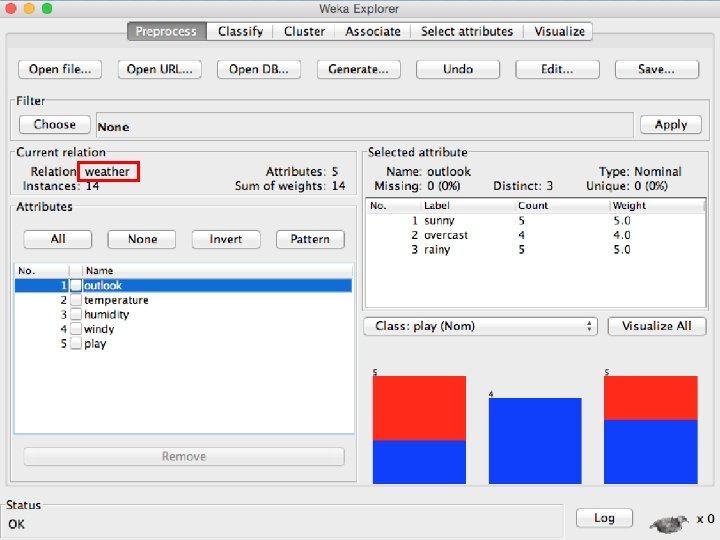
Task: Click red segment of sunny histogram bar
Action: coord(419,408)
